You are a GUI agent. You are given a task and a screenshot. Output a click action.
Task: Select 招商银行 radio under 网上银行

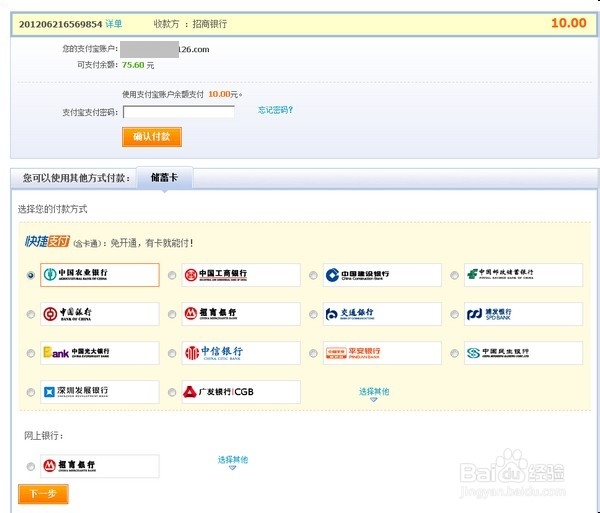click(31, 466)
